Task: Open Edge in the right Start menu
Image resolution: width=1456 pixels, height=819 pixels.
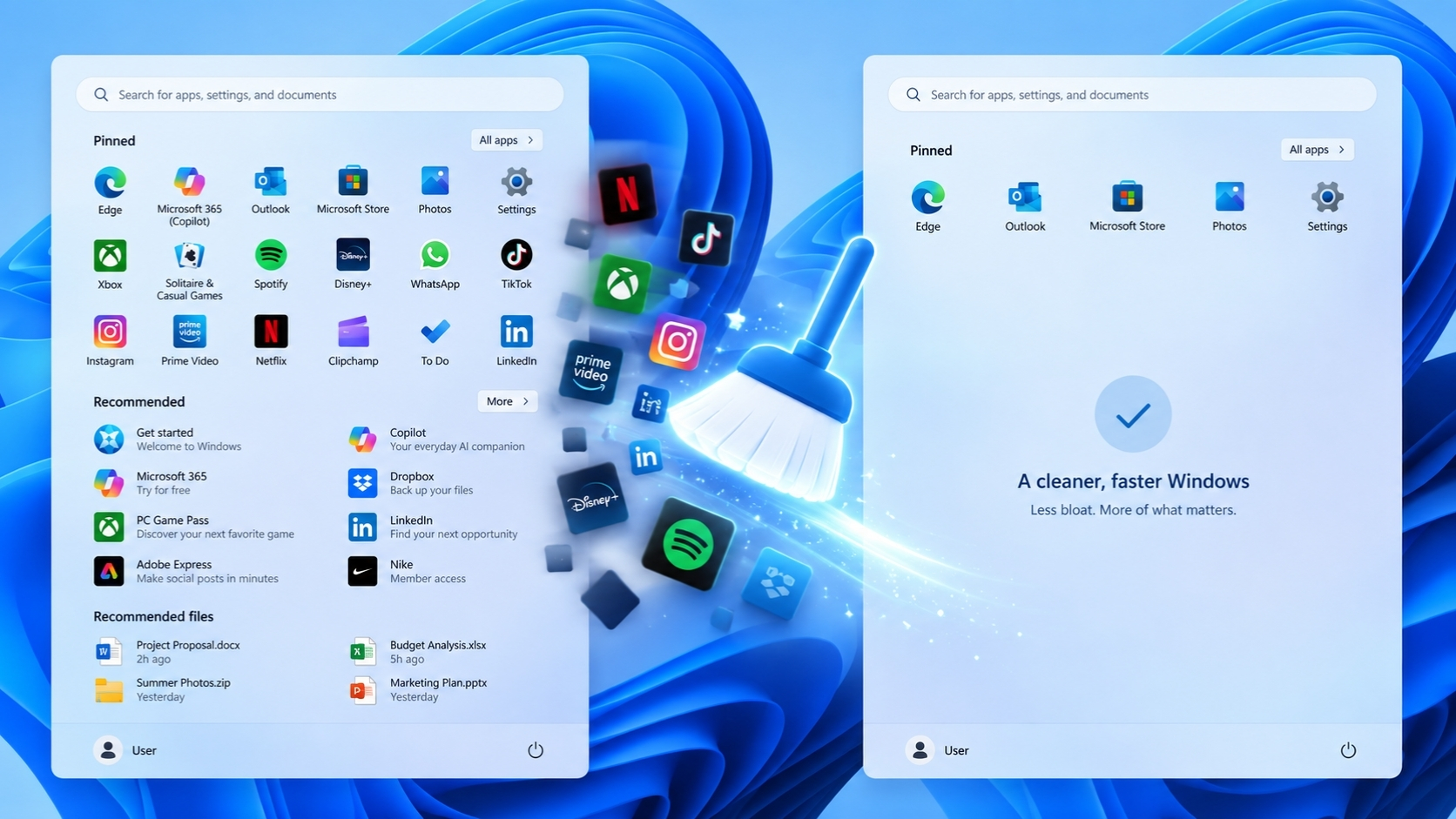Action: [927, 206]
